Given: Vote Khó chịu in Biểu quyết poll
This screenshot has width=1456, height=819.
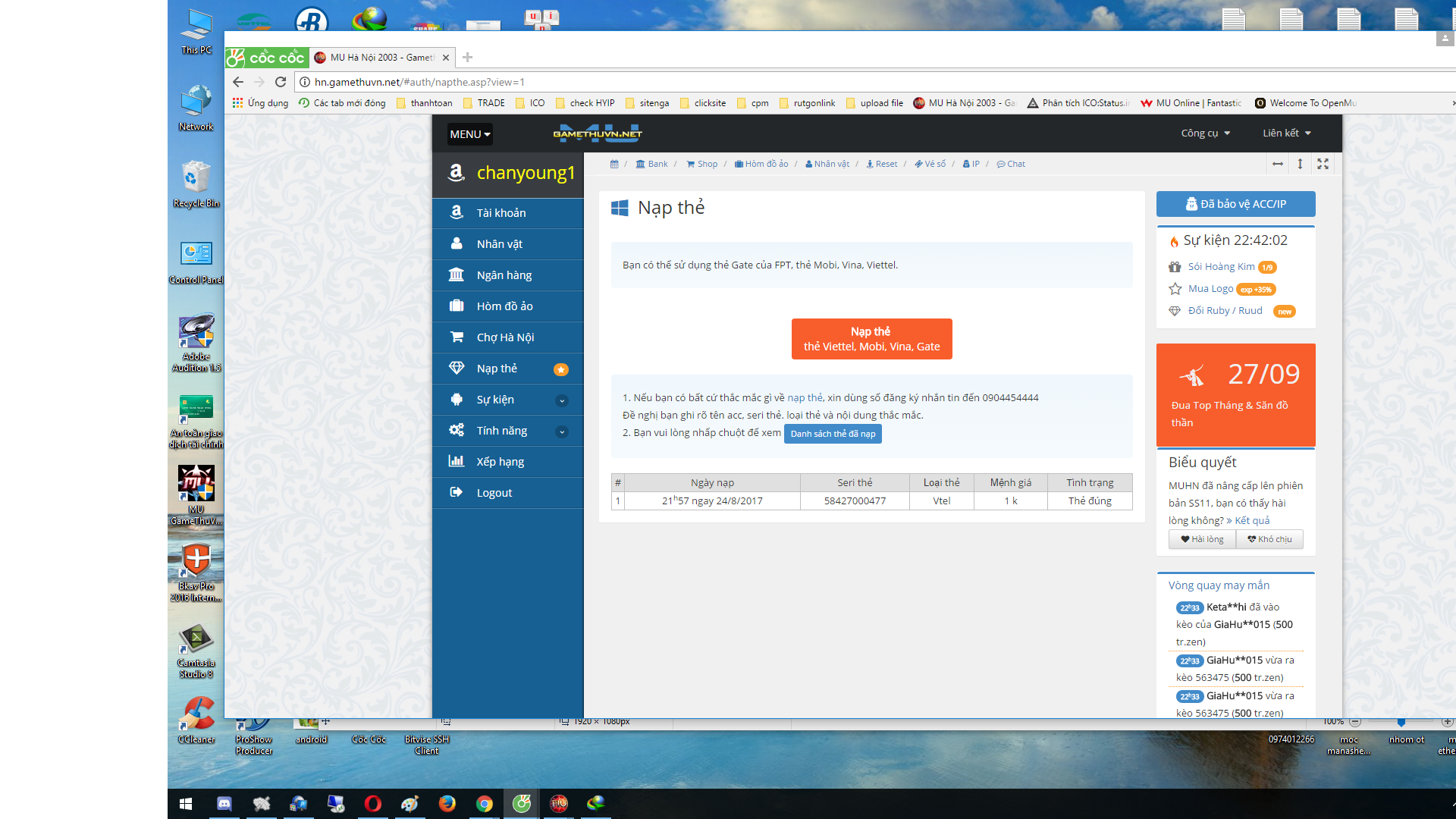Looking at the screenshot, I should click(1269, 539).
